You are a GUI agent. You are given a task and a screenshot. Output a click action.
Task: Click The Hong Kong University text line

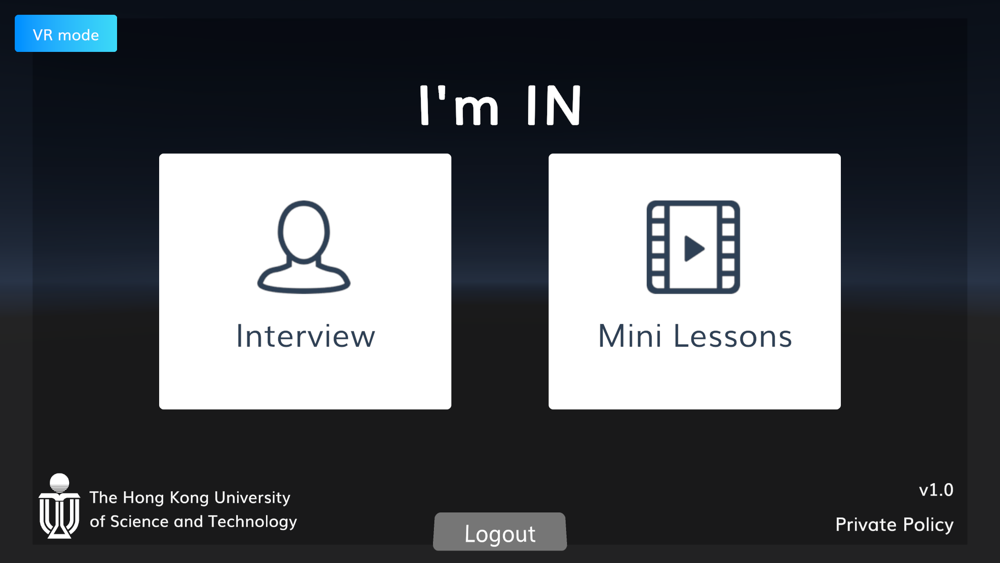(189, 497)
